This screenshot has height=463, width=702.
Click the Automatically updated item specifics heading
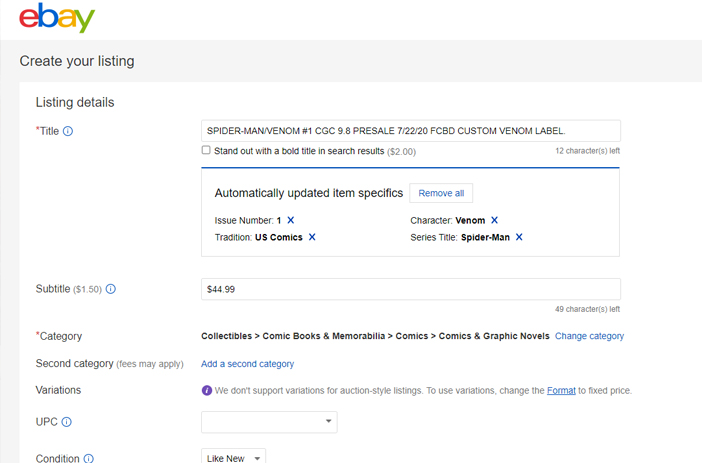coord(308,193)
